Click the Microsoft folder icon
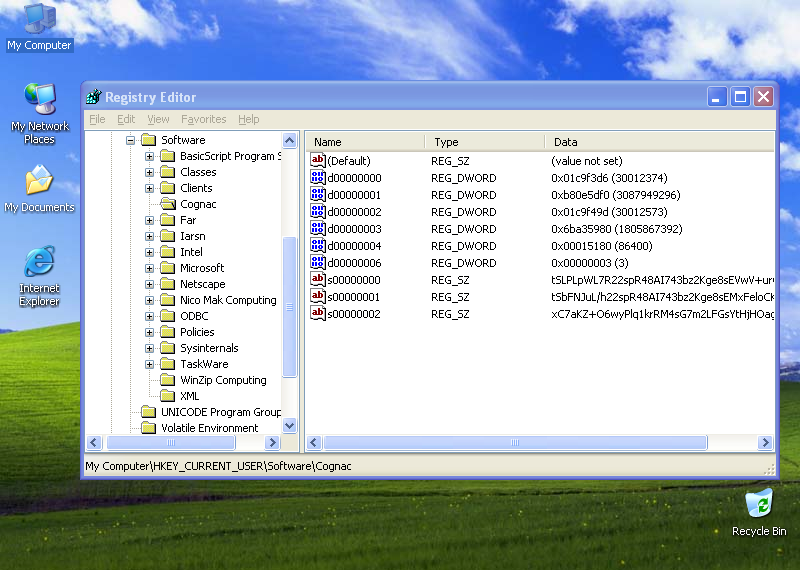The image size is (800, 570). point(167,268)
